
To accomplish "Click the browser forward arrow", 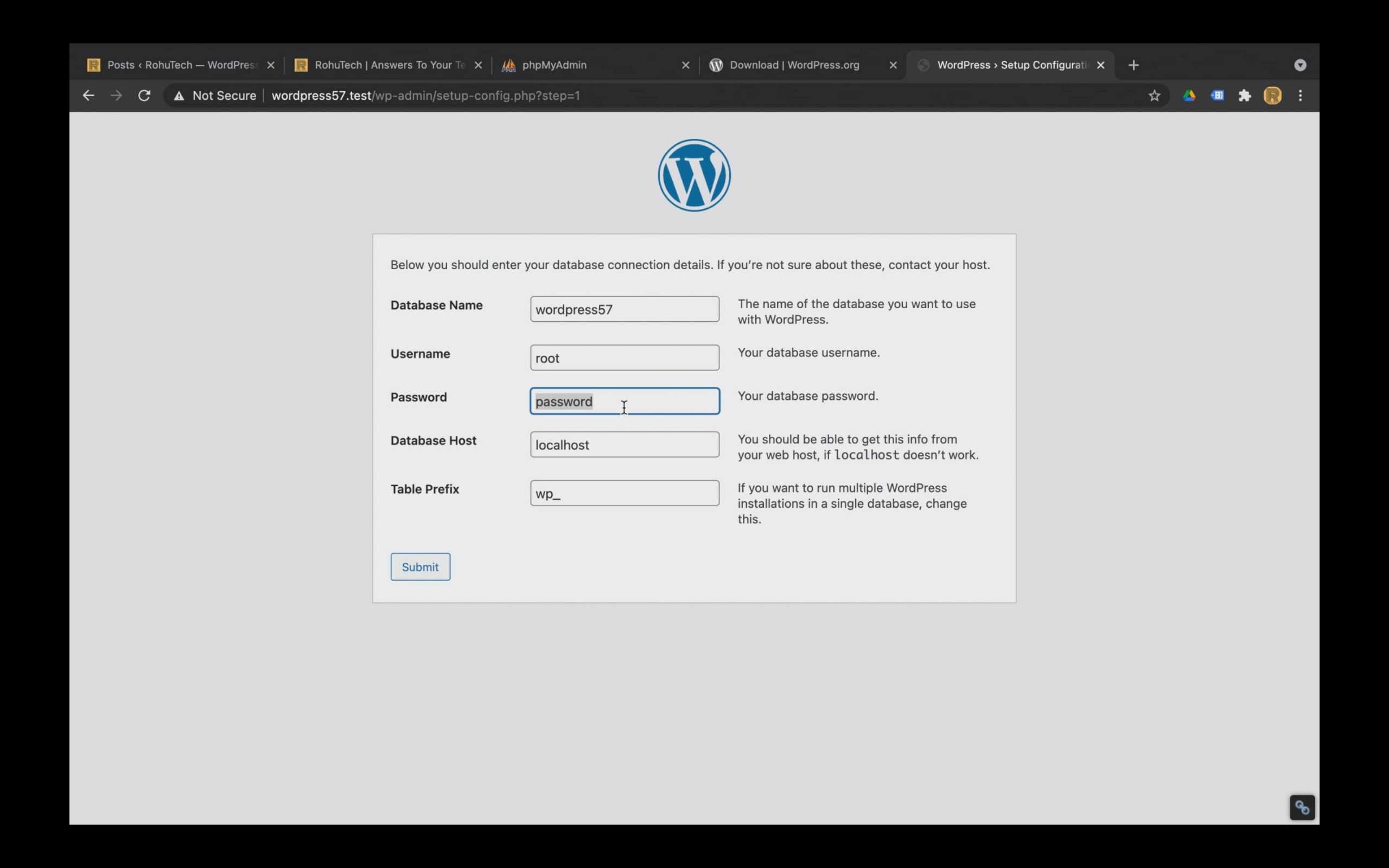I will [117, 95].
